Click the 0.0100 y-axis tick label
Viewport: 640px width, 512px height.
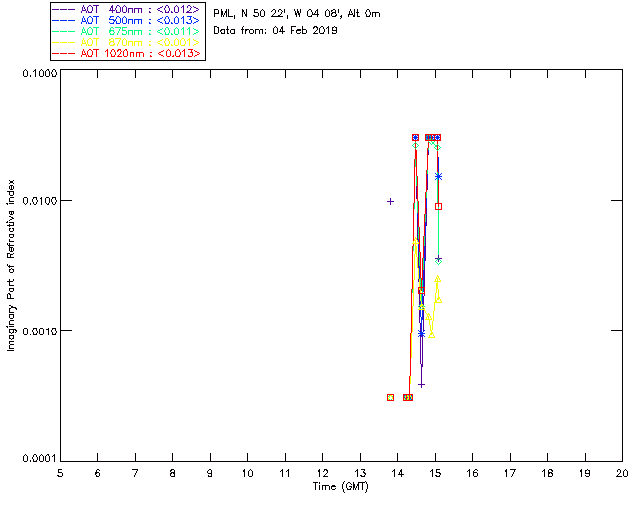pos(39,201)
